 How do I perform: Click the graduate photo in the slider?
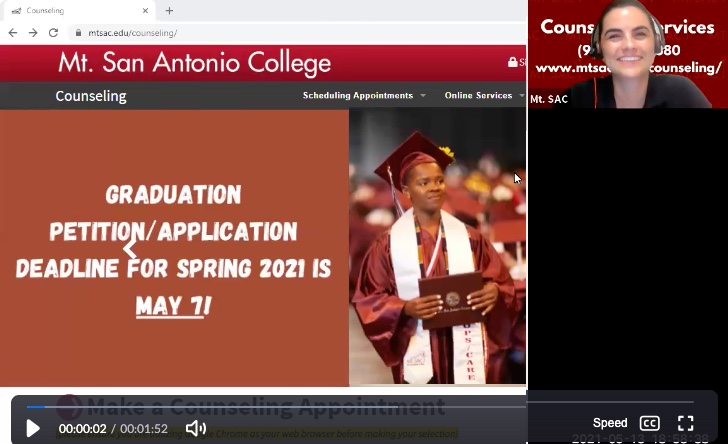(437, 247)
